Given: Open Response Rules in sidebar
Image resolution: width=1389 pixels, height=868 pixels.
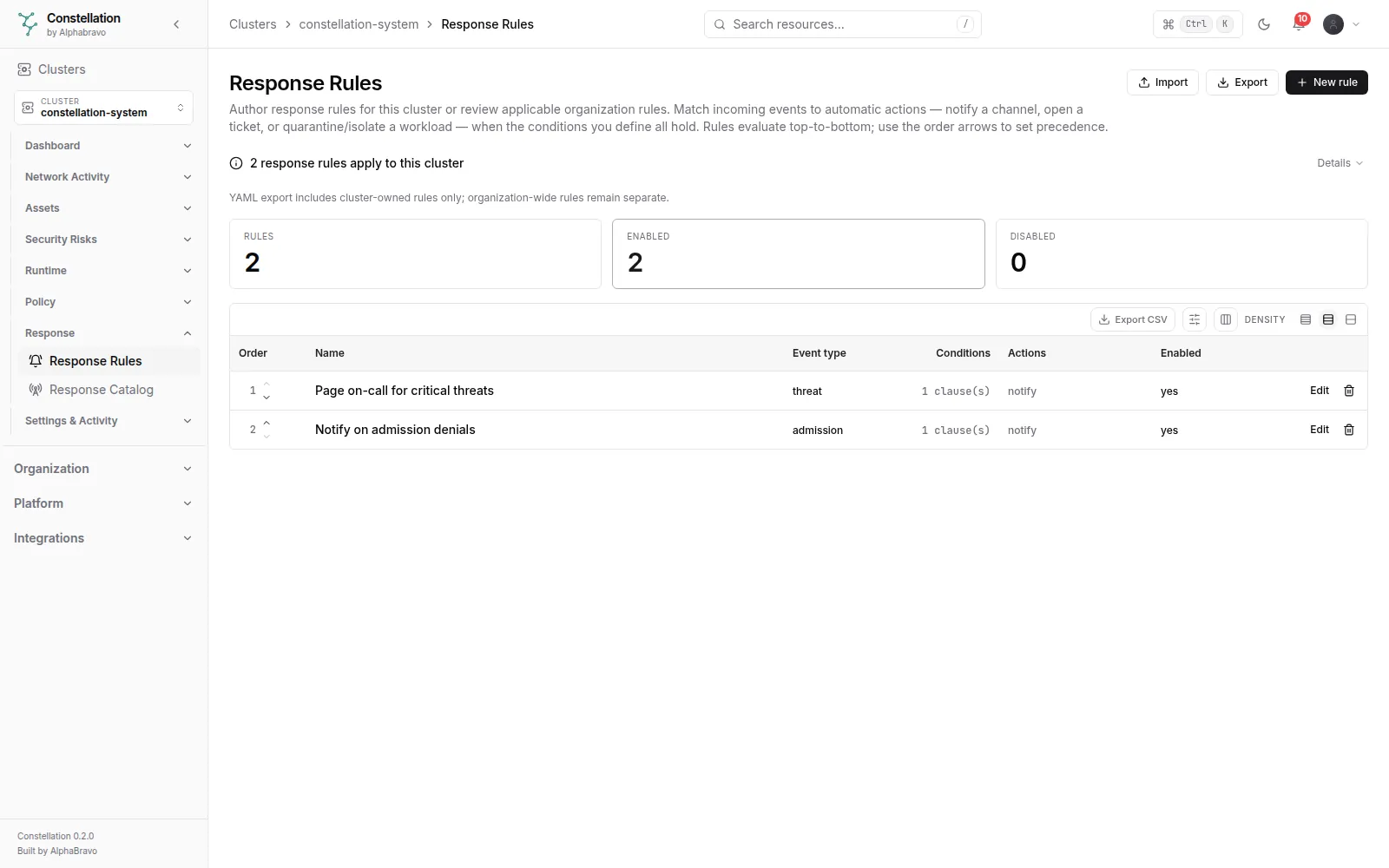Looking at the screenshot, I should [x=109, y=361].
